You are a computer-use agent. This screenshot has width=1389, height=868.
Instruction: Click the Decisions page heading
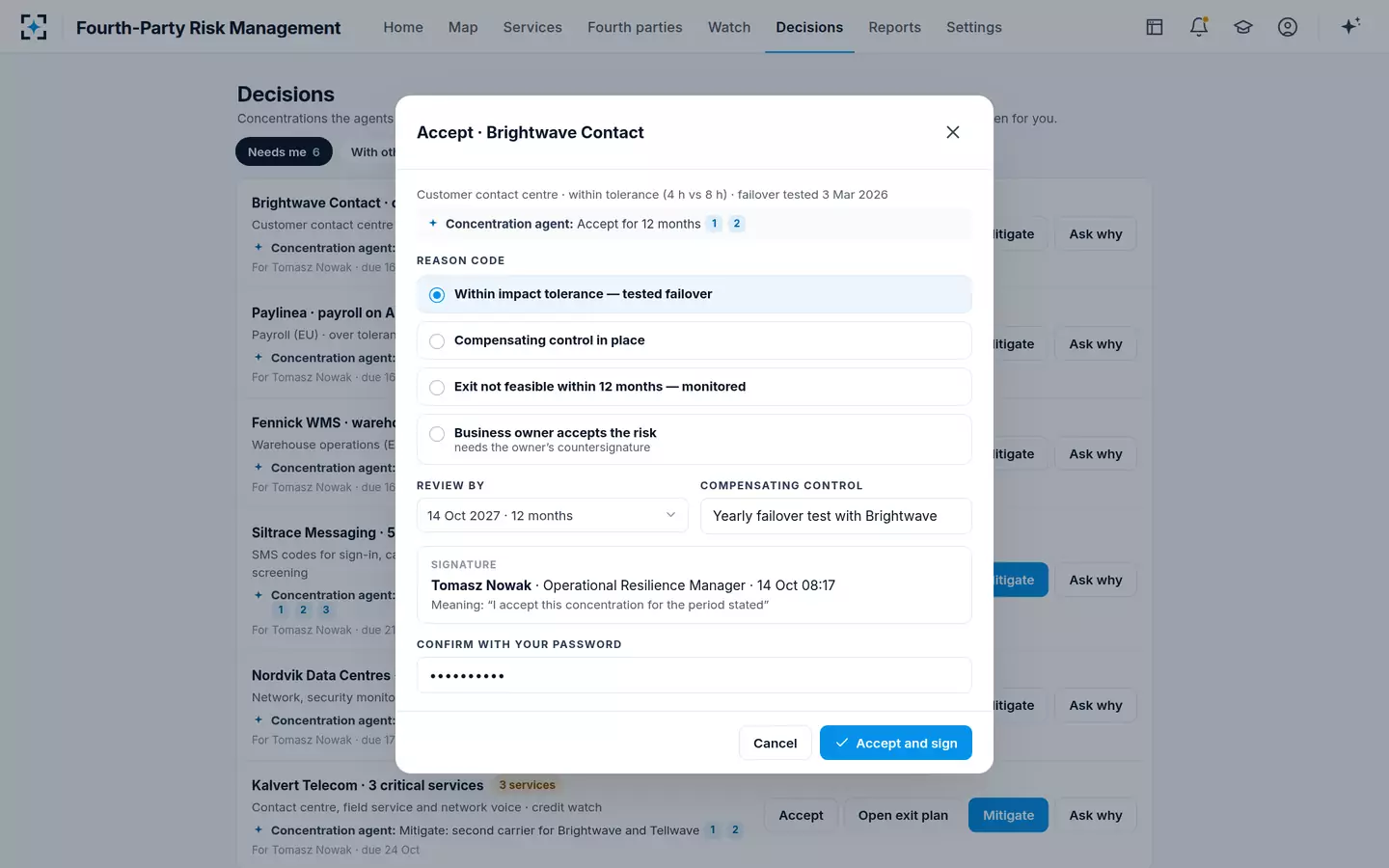pyautogui.click(x=286, y=95)
